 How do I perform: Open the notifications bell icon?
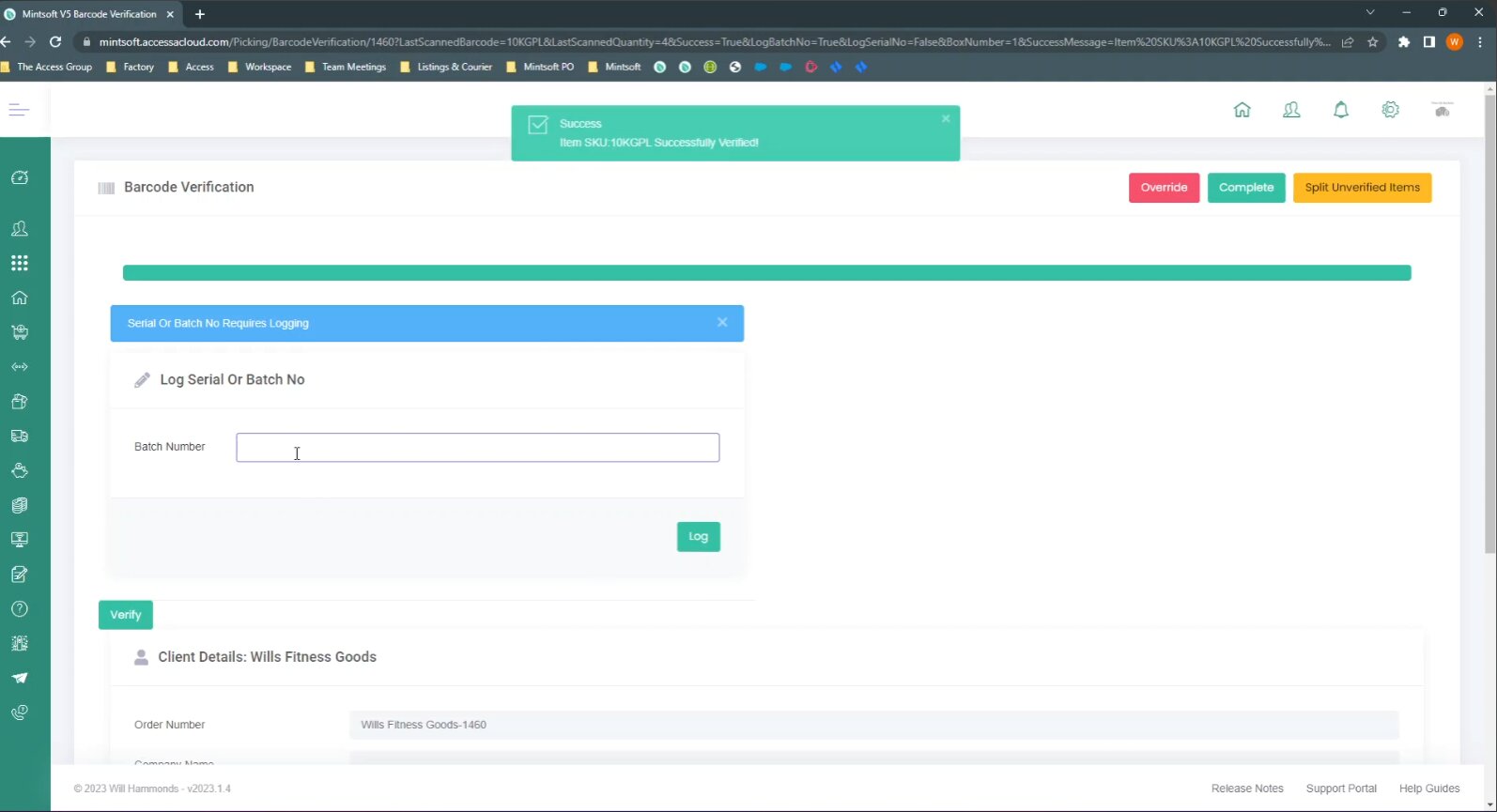pos(1341,110)
